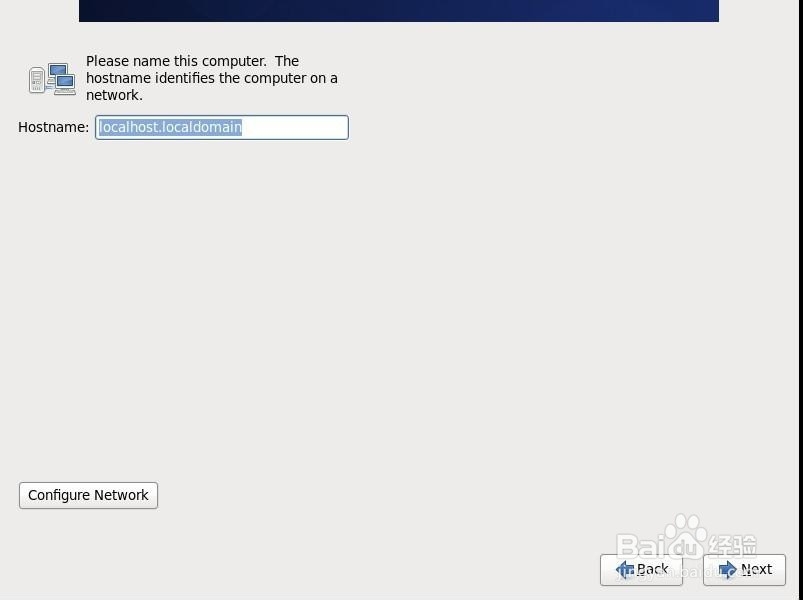Select the highlighted localhost.localdomain text
Screen dimensions: 803x600
(x=170, y=127)
